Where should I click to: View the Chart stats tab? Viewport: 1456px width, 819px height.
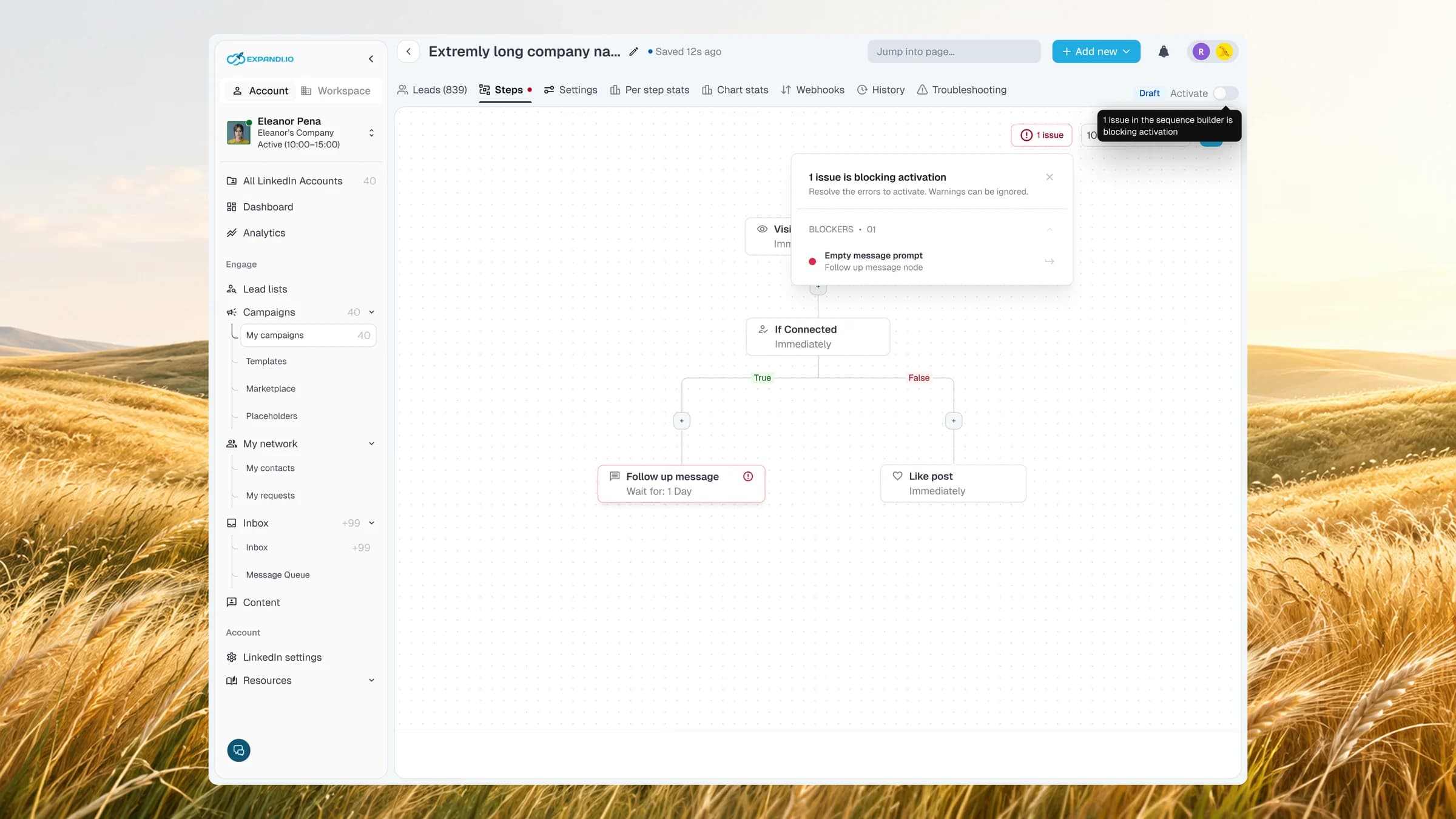[x=735, y=90]
